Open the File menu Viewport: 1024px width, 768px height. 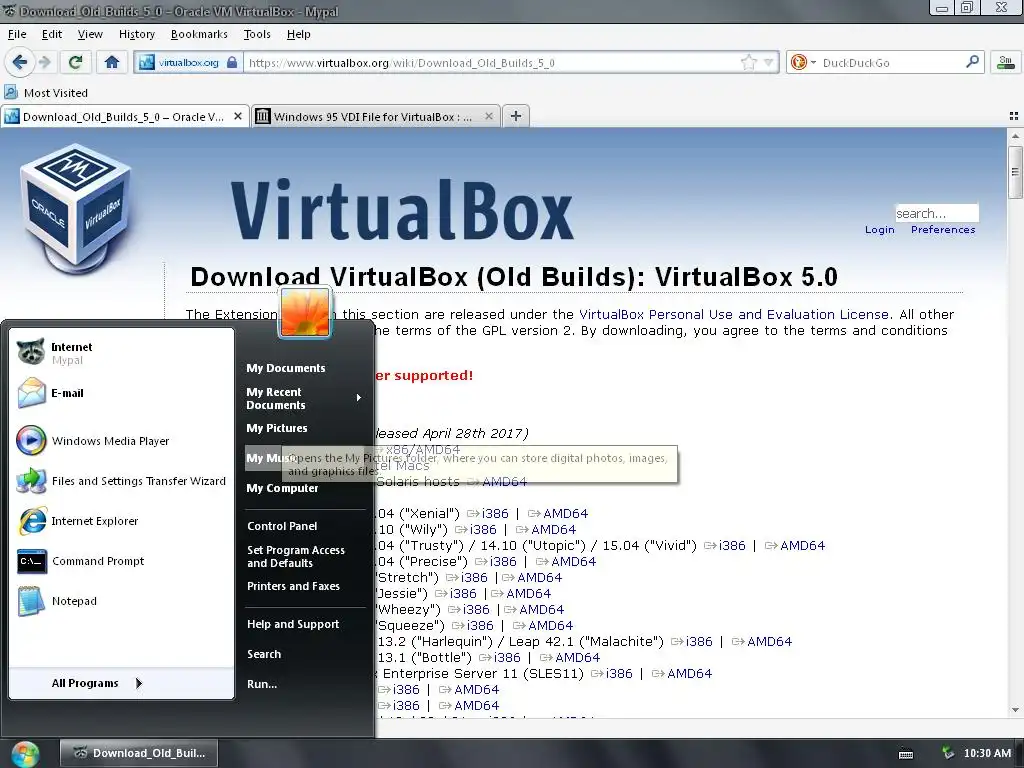(x=17, y=34)
